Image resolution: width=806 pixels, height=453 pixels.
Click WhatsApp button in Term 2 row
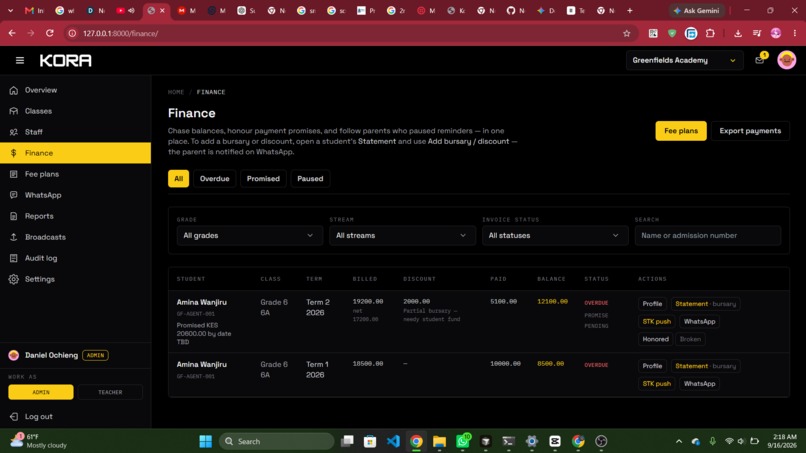(699, 321)
